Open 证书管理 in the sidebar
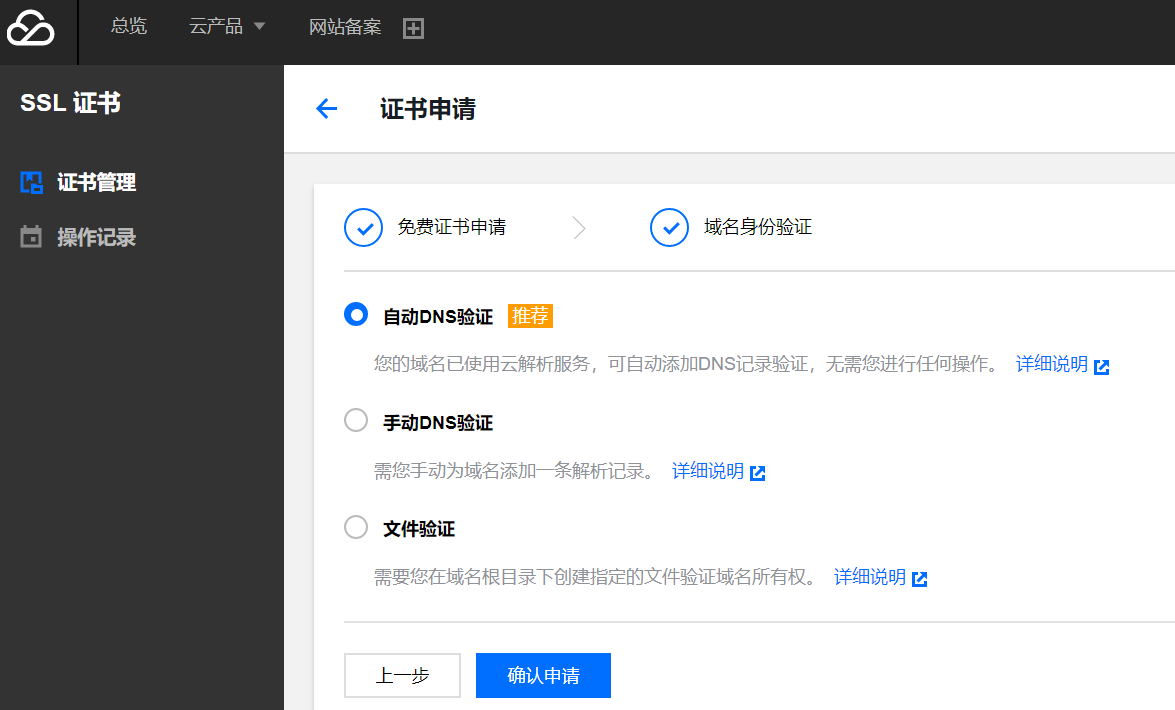This screenshot has width=1175, height=710. click(97, 182)
